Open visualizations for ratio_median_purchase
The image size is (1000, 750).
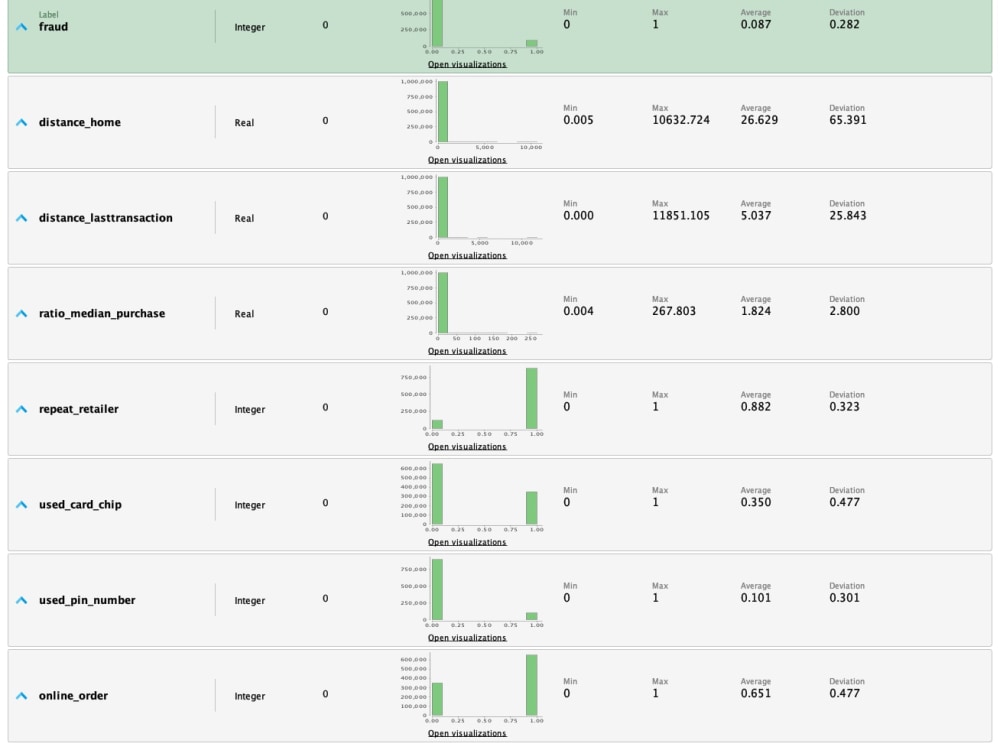click(466, 350)
